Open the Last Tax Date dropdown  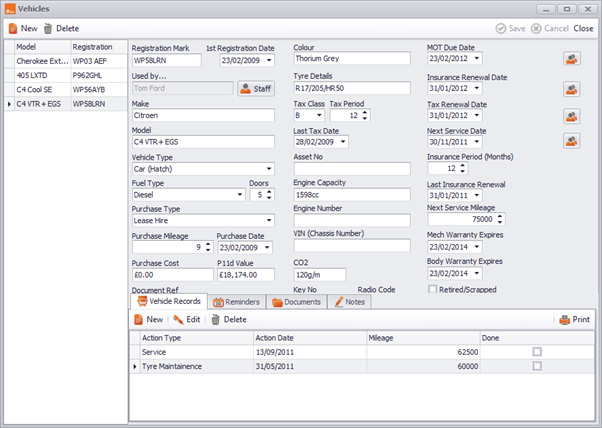coord(343,142)
